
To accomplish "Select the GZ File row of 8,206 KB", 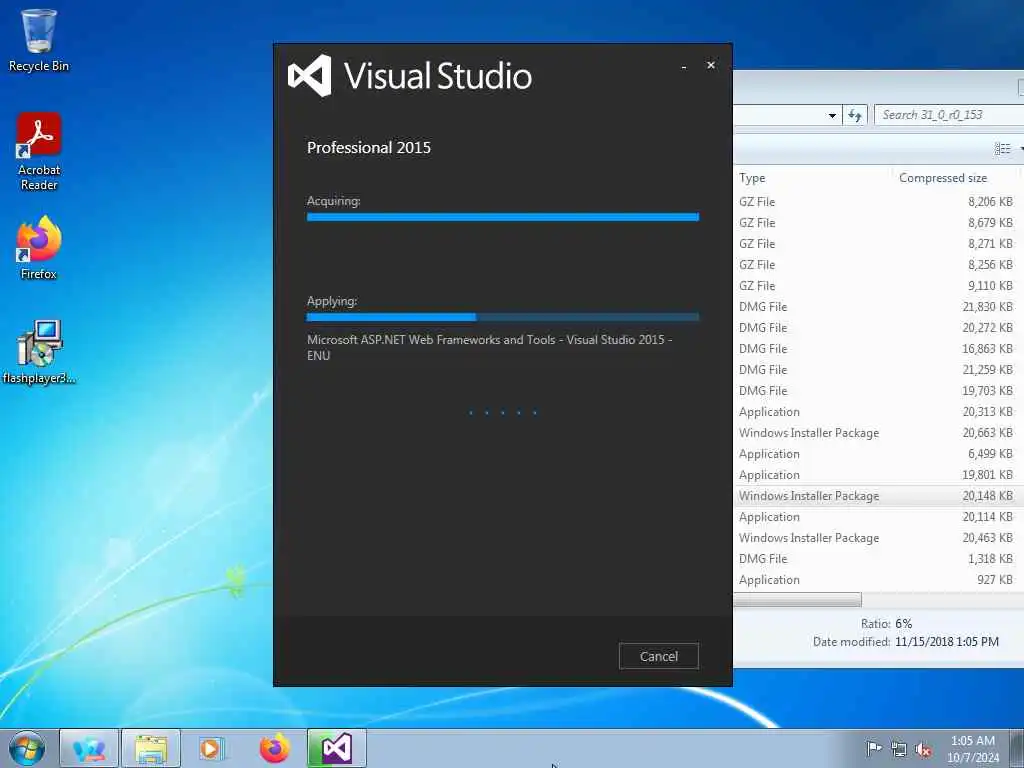I will (878, 202).
